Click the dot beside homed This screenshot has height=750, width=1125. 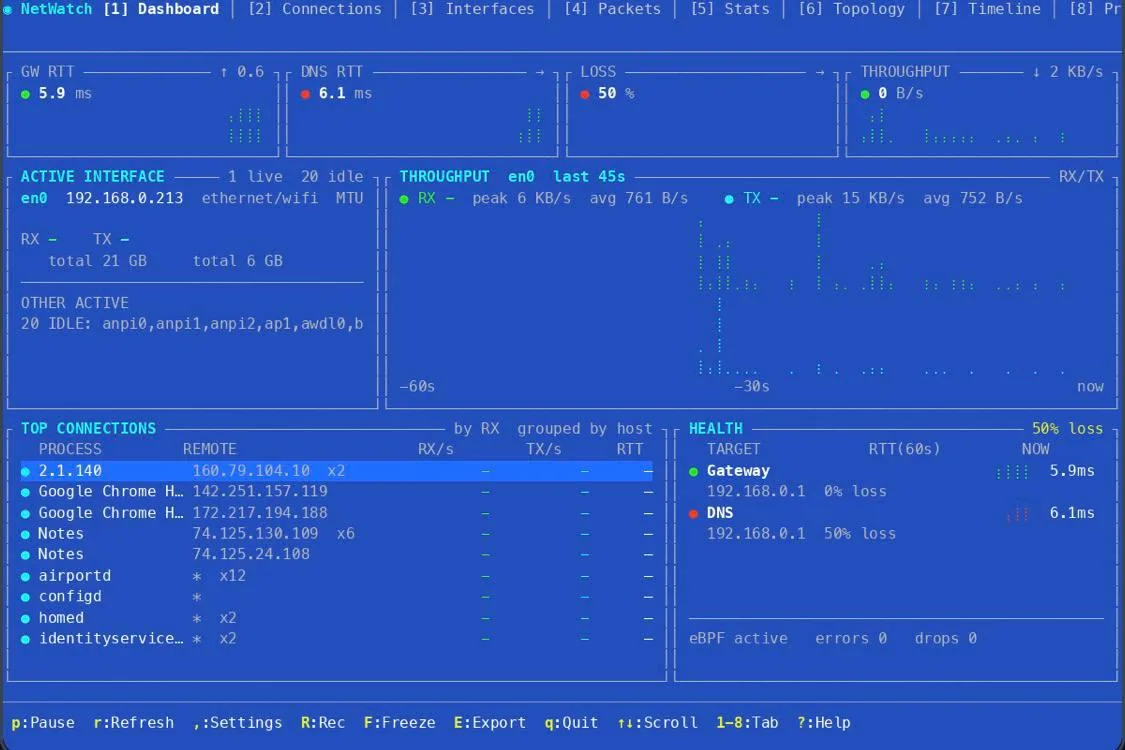tap(26, 619)
